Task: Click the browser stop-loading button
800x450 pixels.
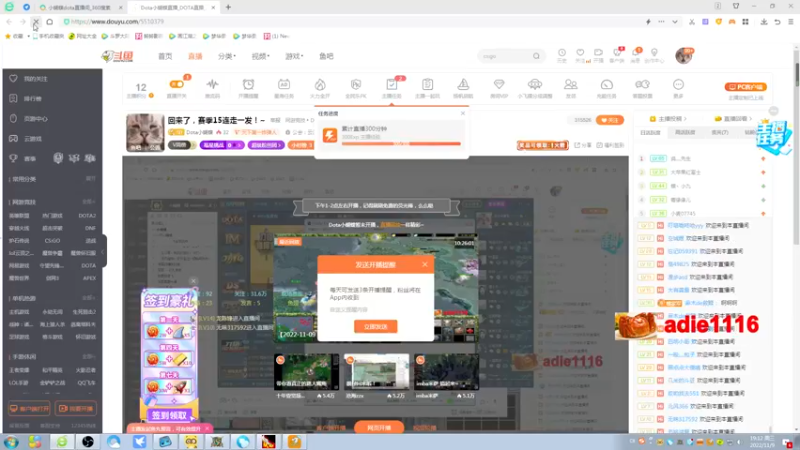Action: click(36, 22)
